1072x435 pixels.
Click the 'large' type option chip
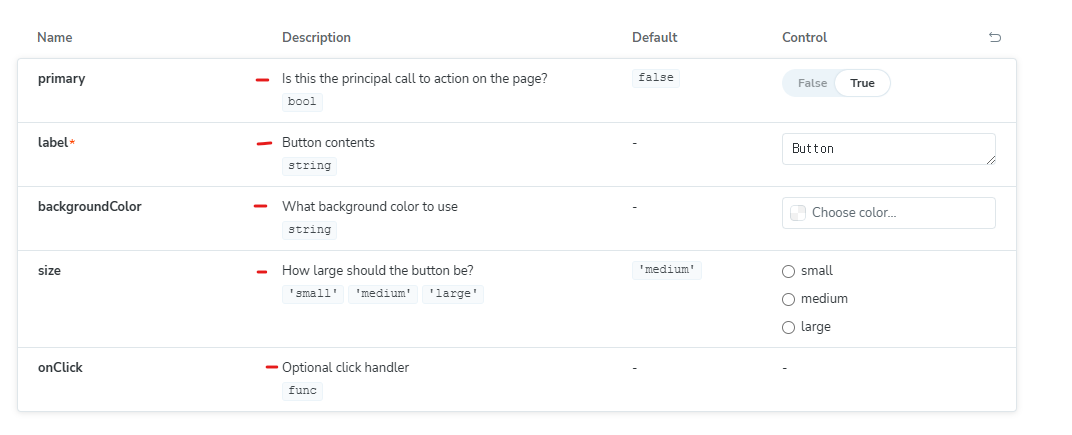[453, 295]
